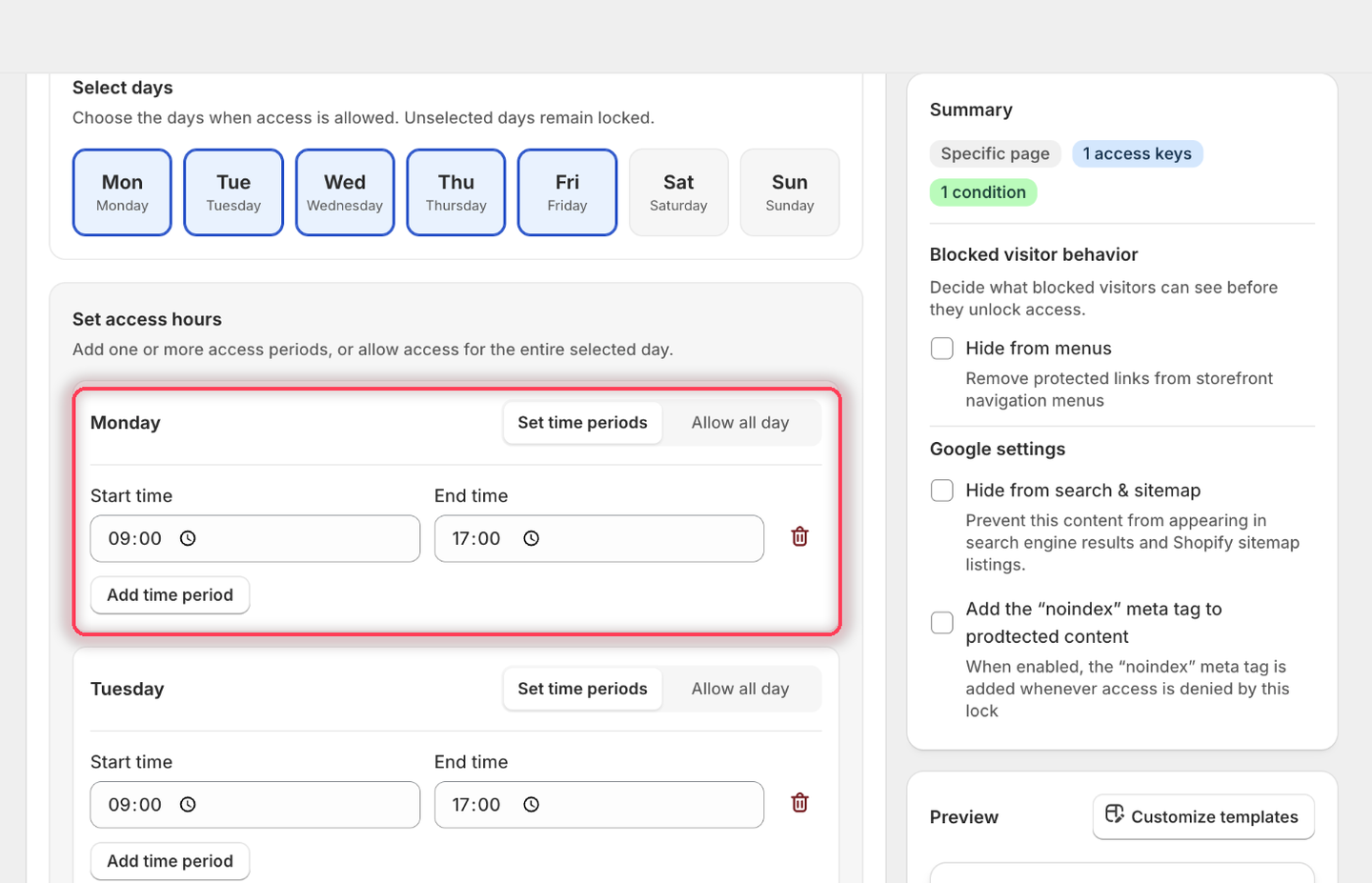Toggle the Fri day button

coord(567,191)
